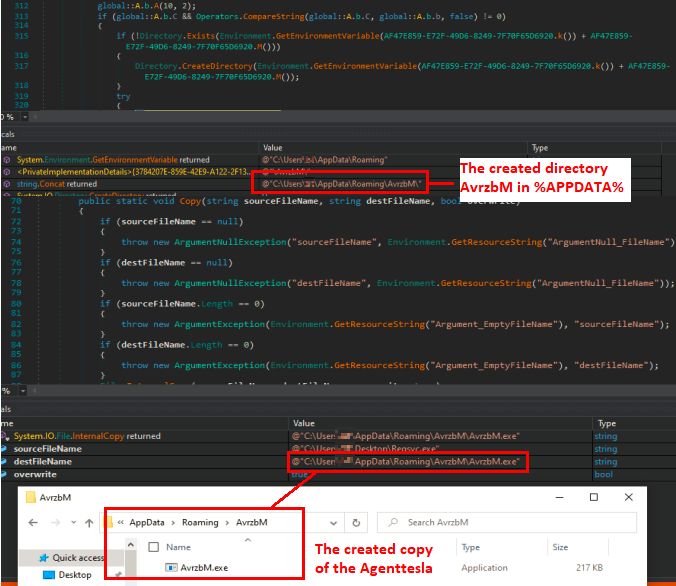Expand the address bar history dropdown
This screenshot has height=586, width=676.
(x=333, y=523)
